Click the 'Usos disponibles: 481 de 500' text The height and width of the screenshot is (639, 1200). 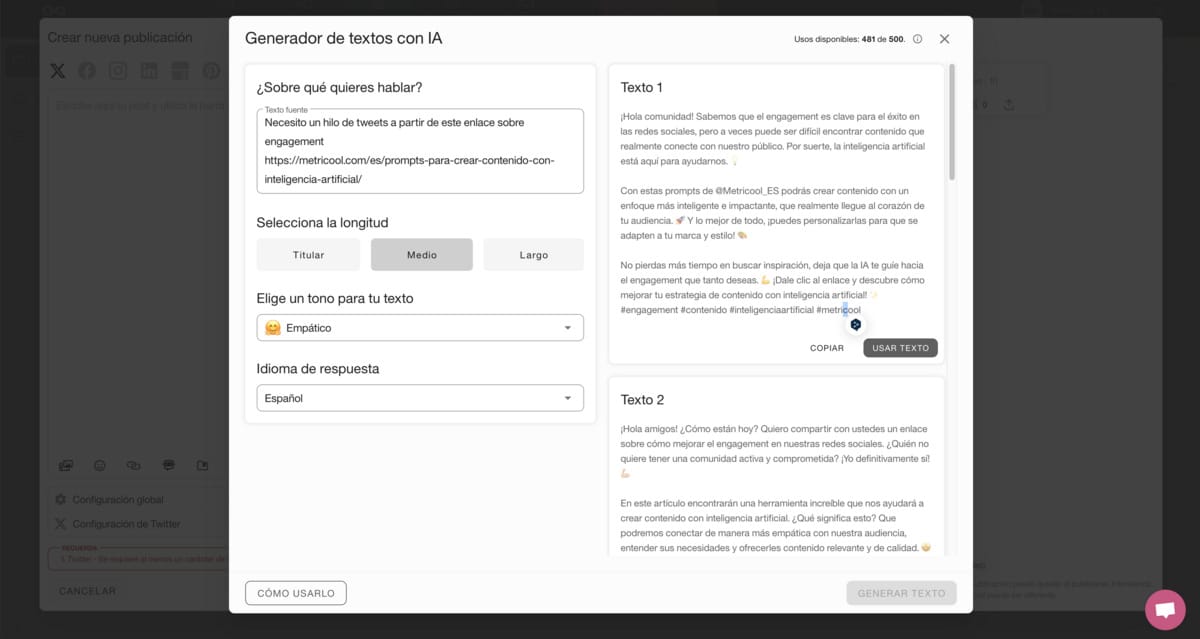(850, 39)
